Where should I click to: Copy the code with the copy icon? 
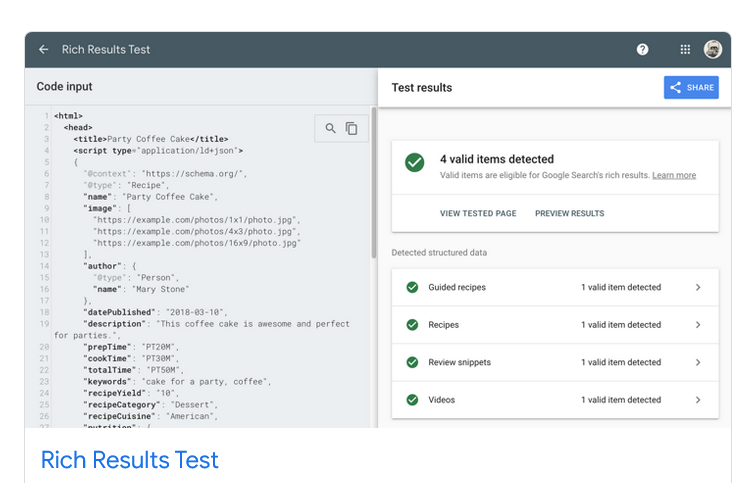click(352, 128)
